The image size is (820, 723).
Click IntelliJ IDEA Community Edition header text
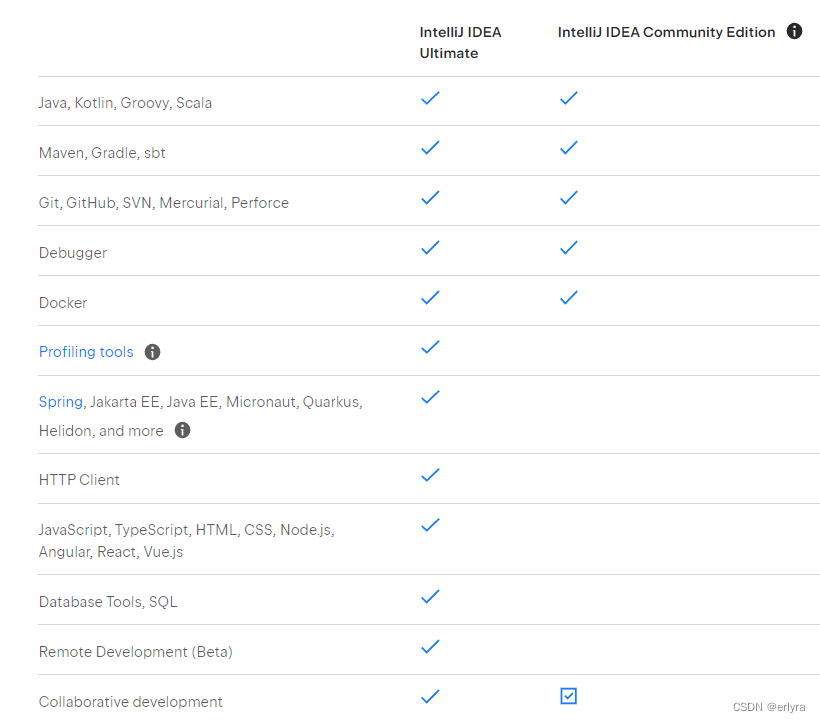(666, 32)
